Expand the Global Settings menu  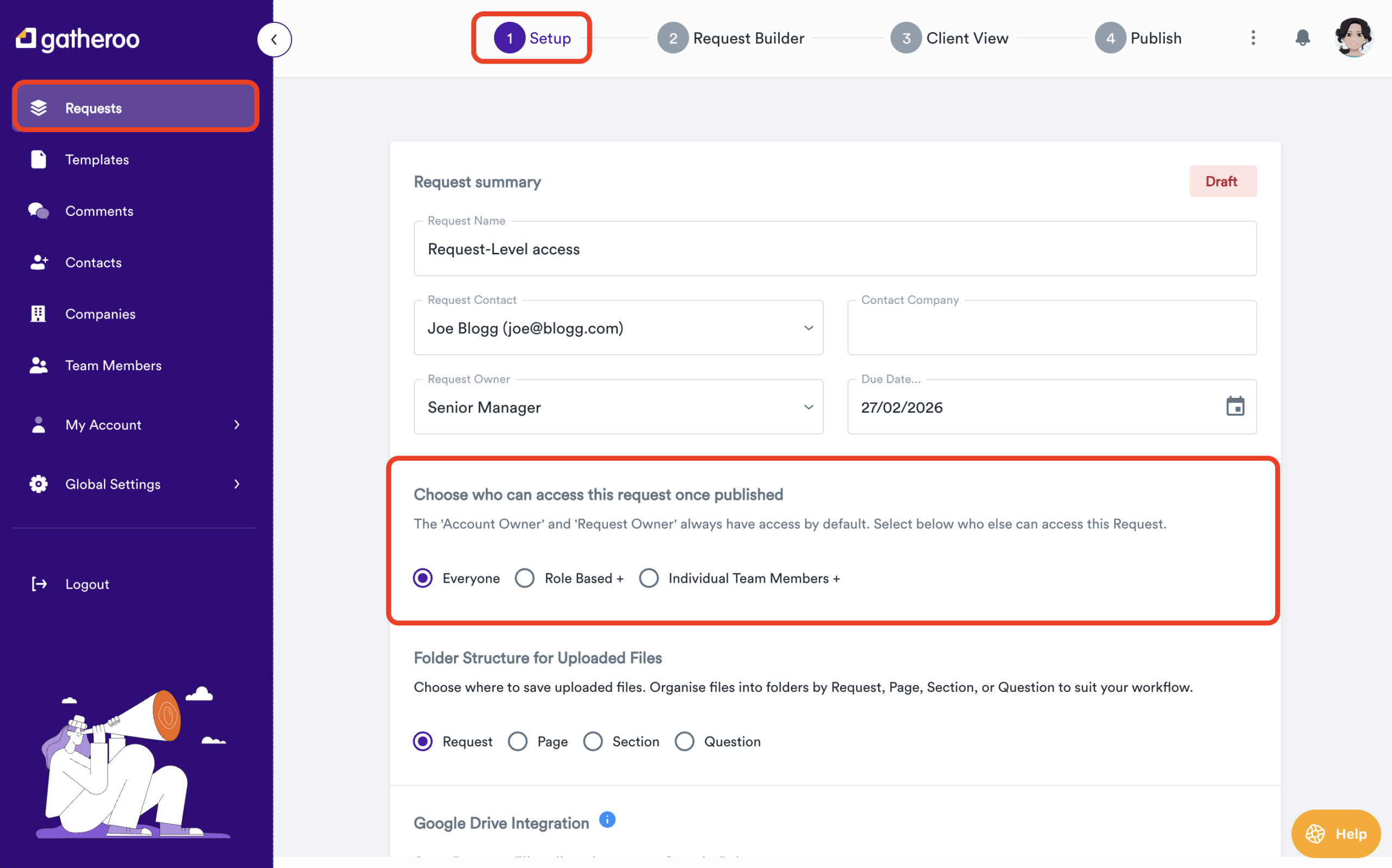tap(113, 484)
